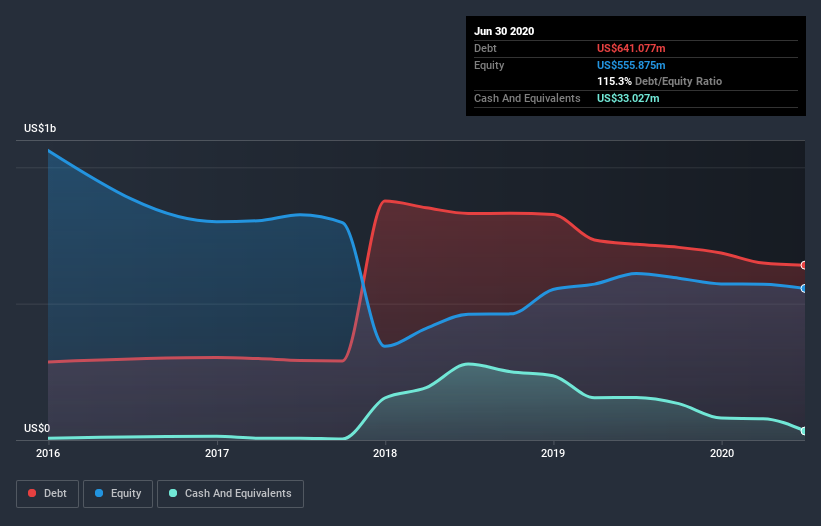821x526 pixels.
Task: Click the 2019 x-axis label
Action: click(x=553, y=453)
